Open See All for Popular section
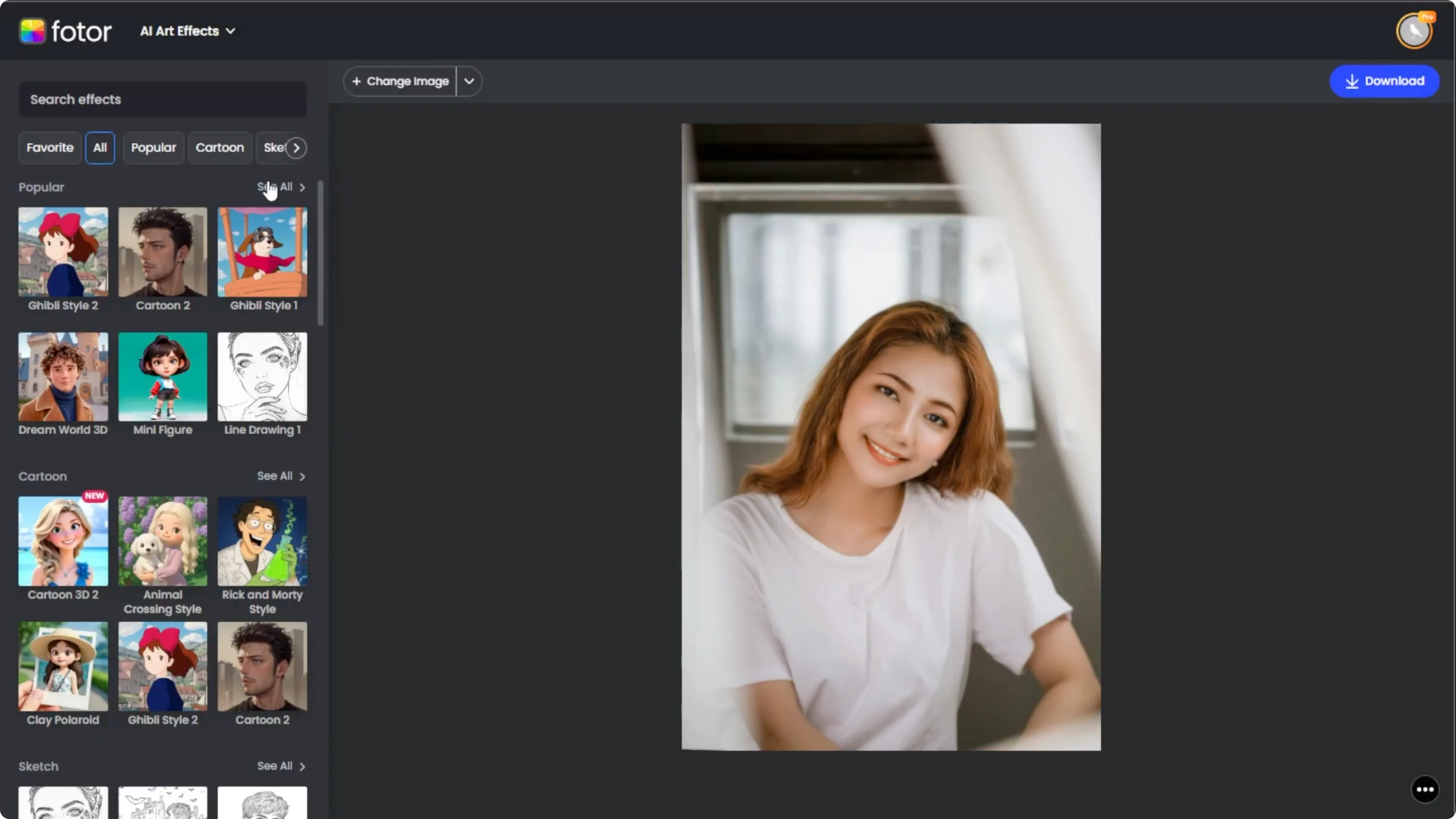Image resolution: width=1456 pixels, height=819 pixels. click(281, 187)
